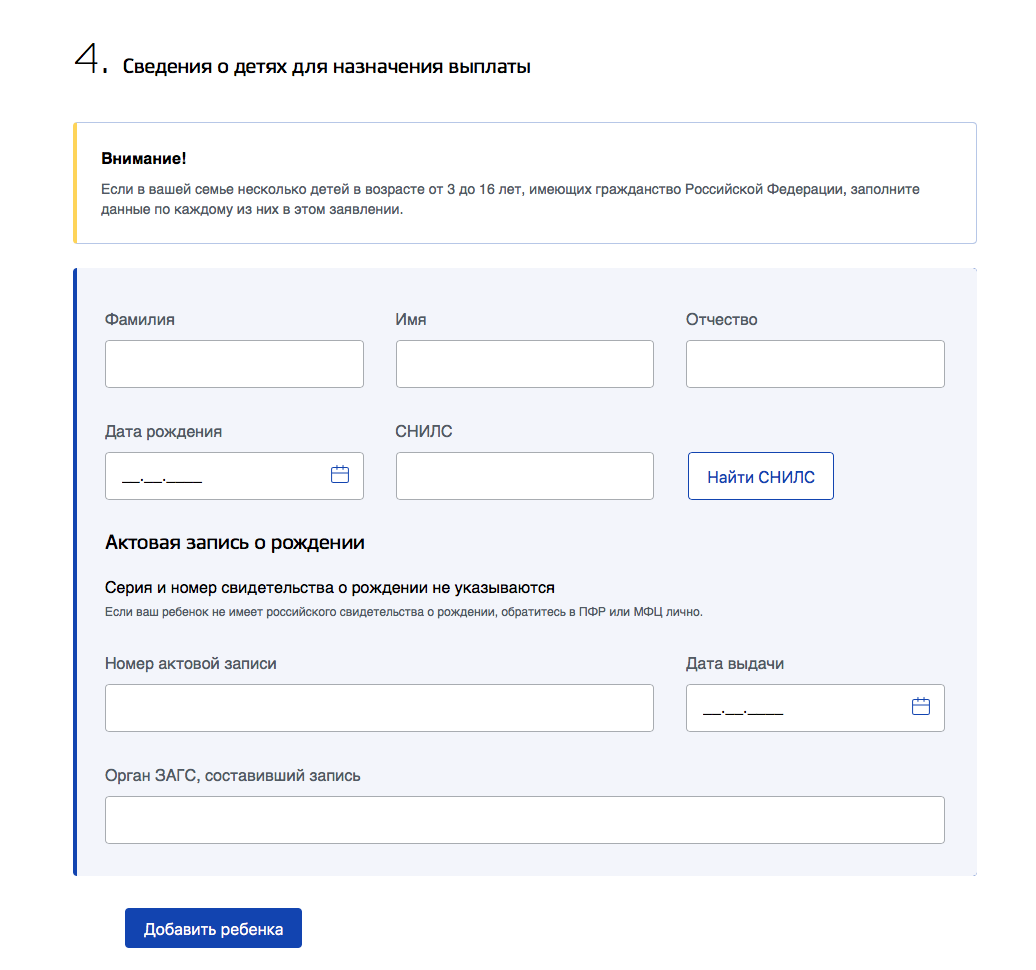The height and width of the screenshot is (970, 1036).
Task: Open calendar picker for Дата выдачи
Action: 920,706
